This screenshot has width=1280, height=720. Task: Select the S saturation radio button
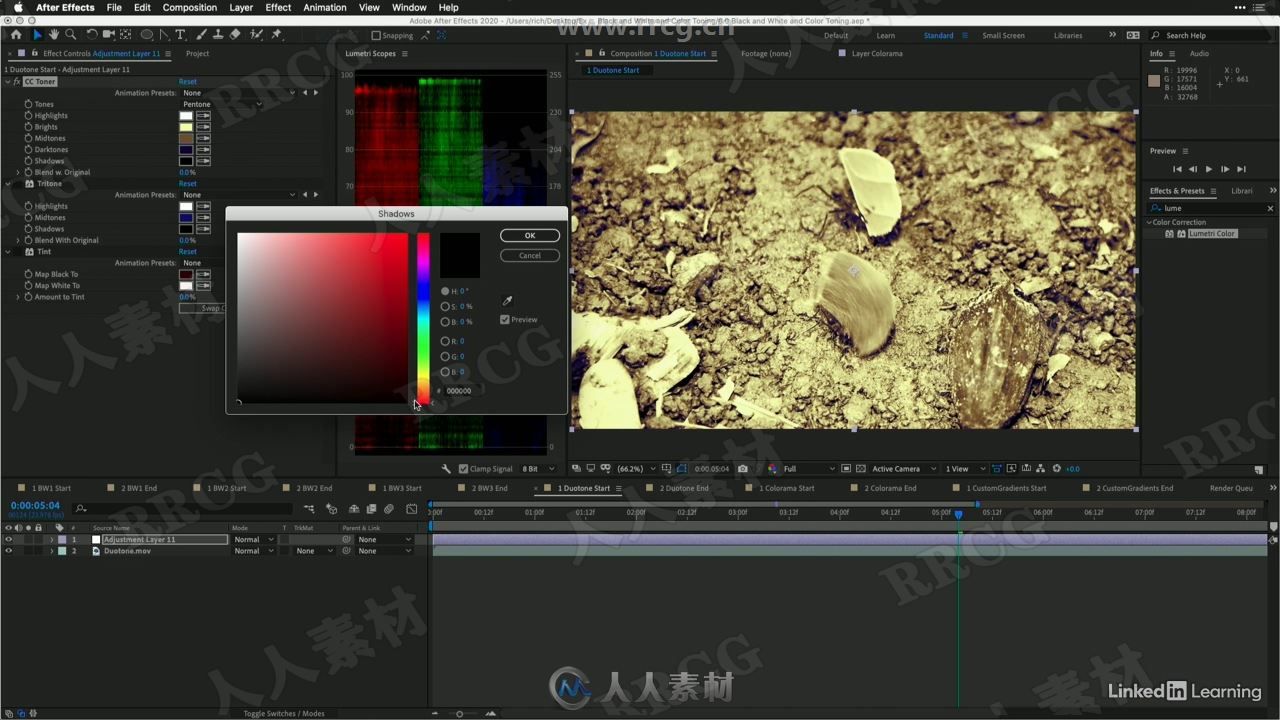click(x=445, y=306)
